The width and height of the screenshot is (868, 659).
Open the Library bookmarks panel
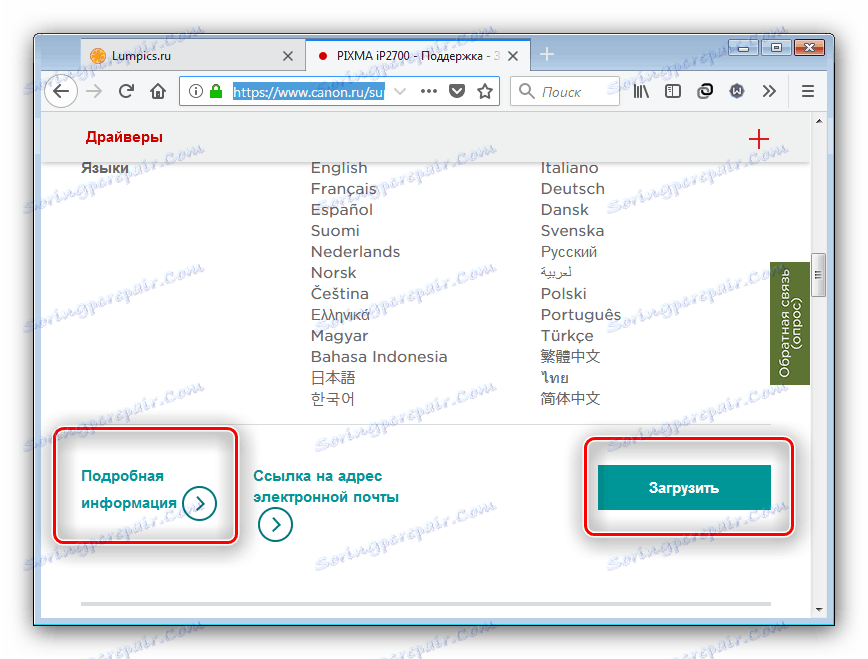tap(641, 91)
